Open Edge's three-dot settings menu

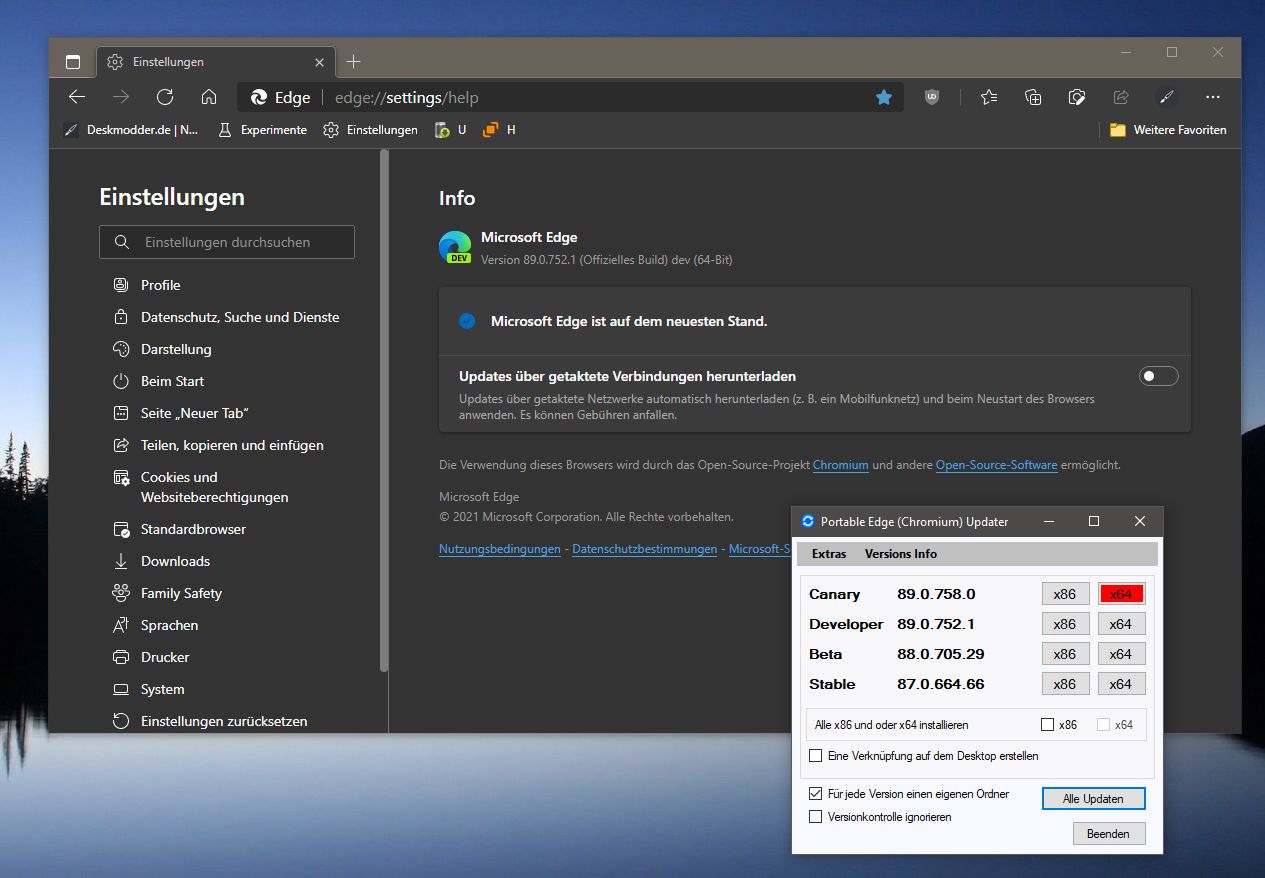pyautogui.click(x=1213, y=97)
